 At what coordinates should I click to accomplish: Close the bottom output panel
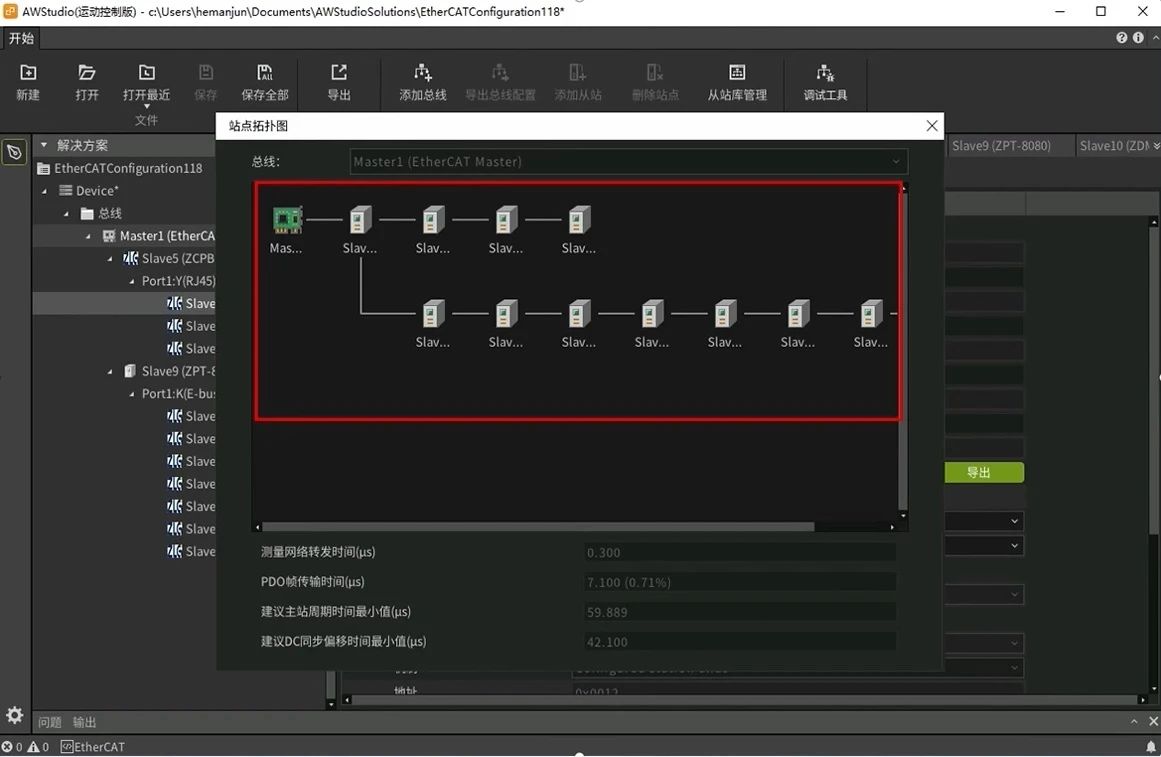pos(1153,721)
